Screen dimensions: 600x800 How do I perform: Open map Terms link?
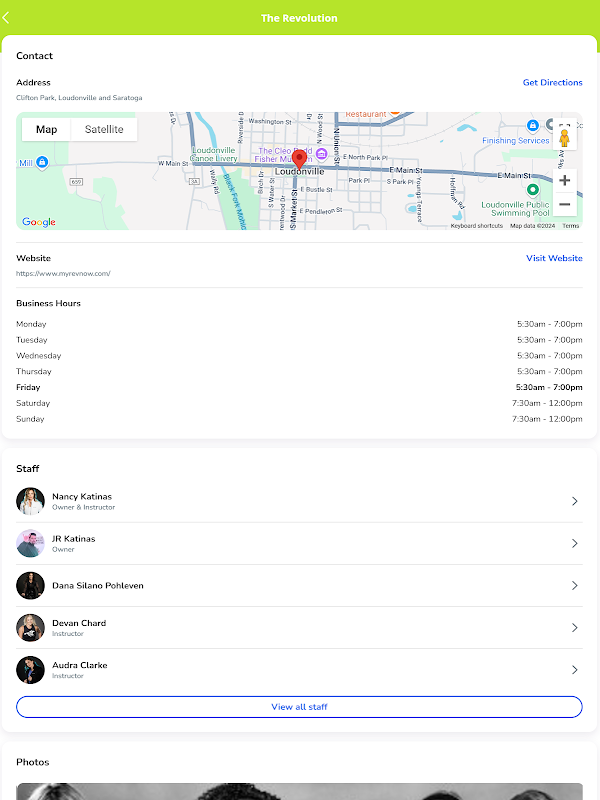tap(570, 226)
